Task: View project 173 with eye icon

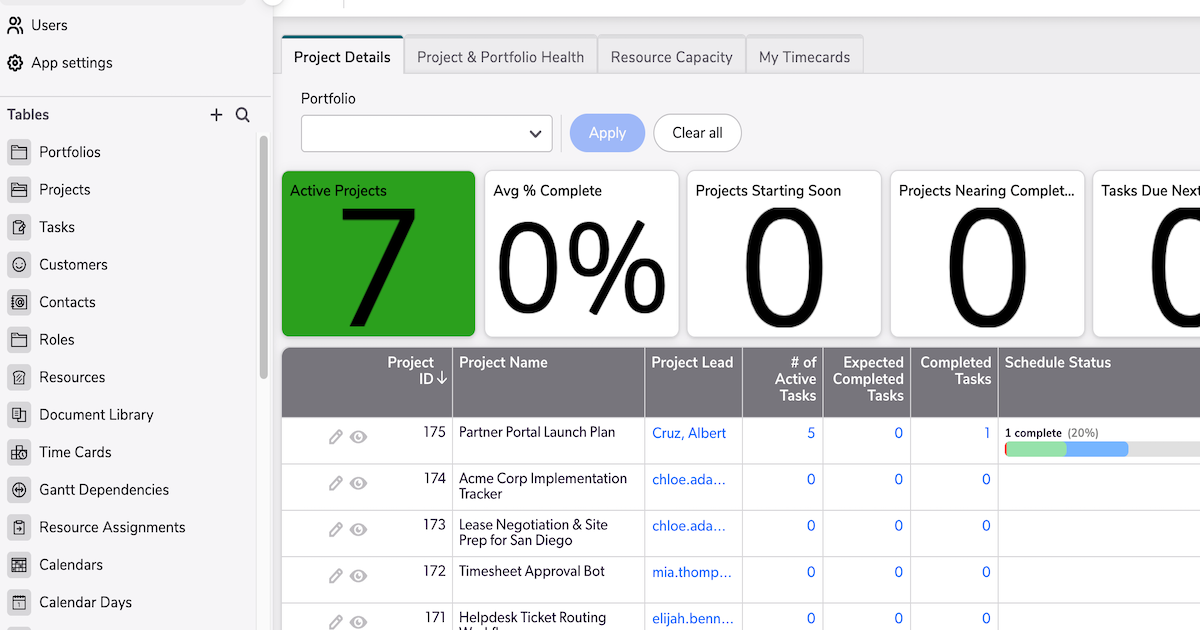Action: point(358,529)
